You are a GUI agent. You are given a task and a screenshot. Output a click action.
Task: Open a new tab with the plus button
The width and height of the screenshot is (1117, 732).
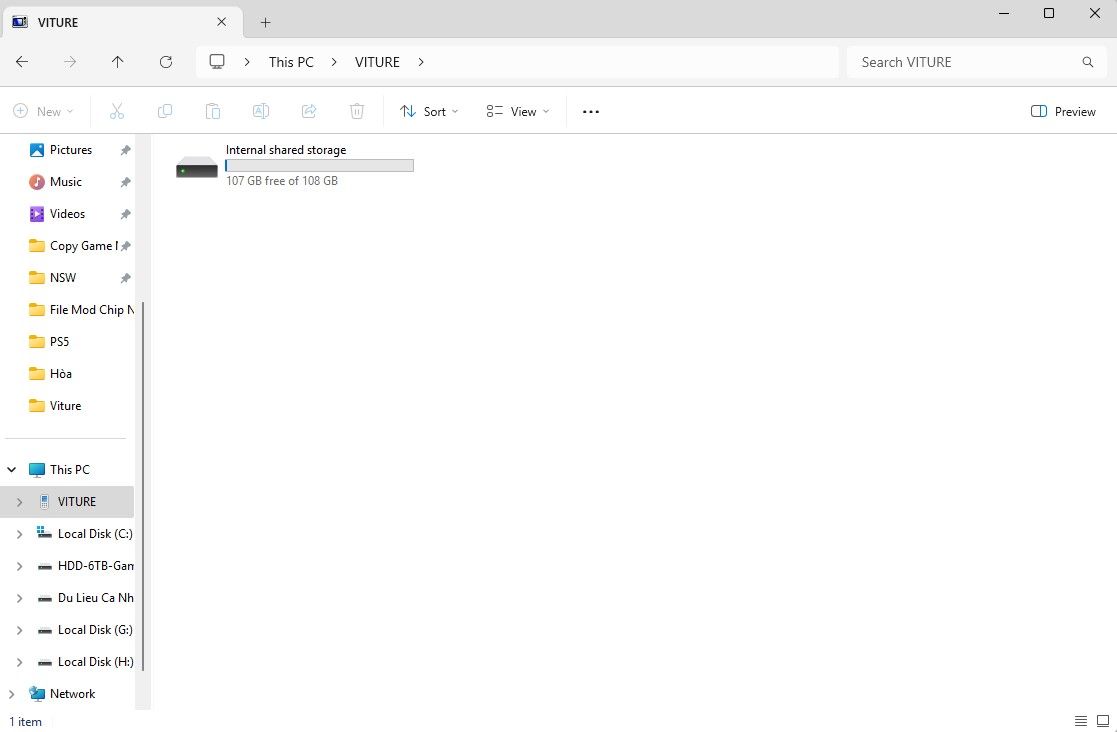coord(265,22)
